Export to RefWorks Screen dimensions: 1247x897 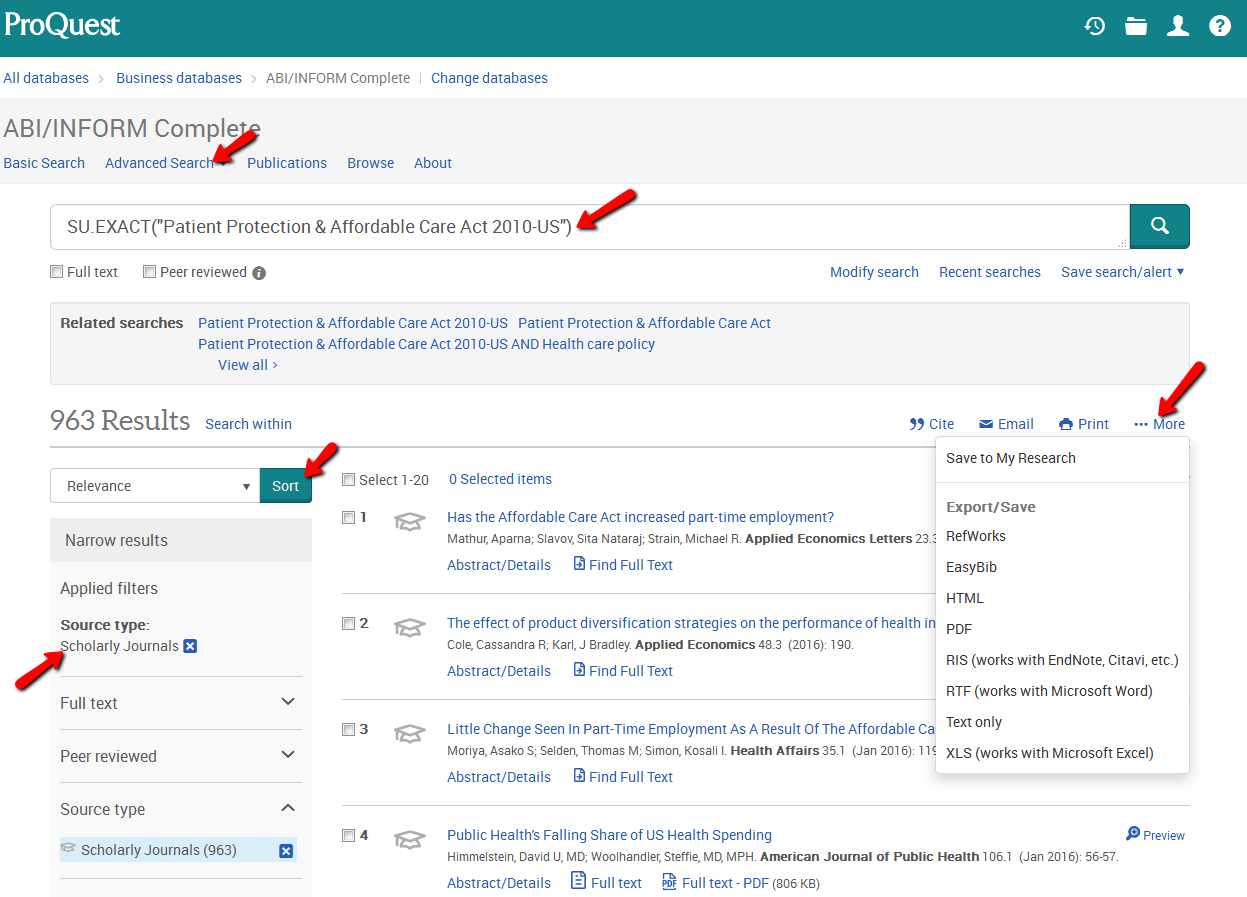click(x=976, y=536)
